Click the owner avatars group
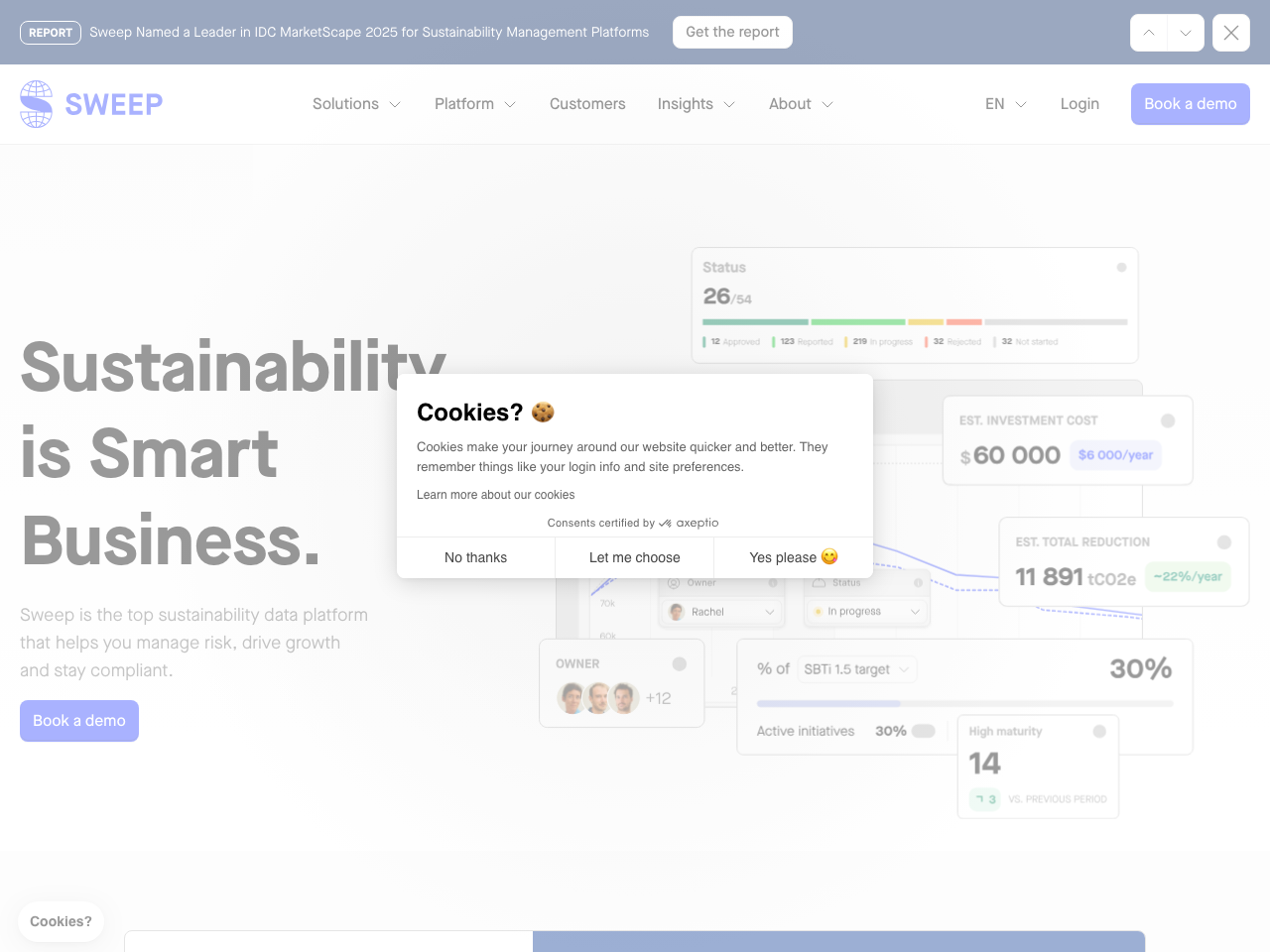This screenshot has width=1270, height=952. (598, 698)
